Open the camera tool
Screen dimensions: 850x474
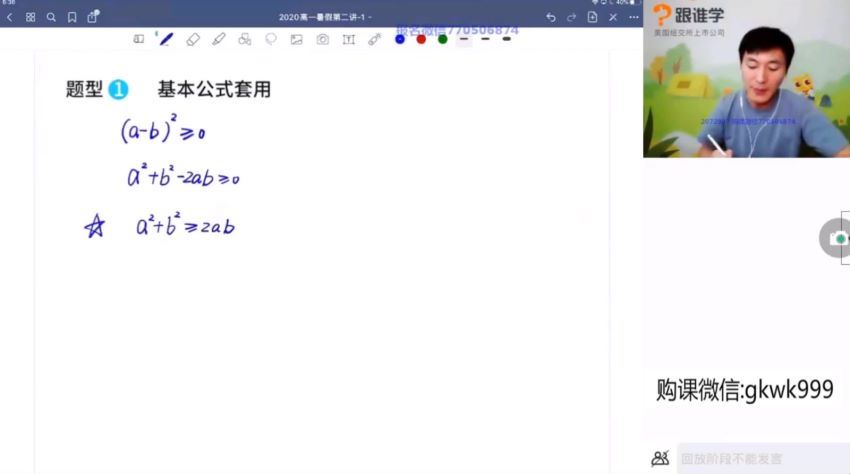click(323, 39)
